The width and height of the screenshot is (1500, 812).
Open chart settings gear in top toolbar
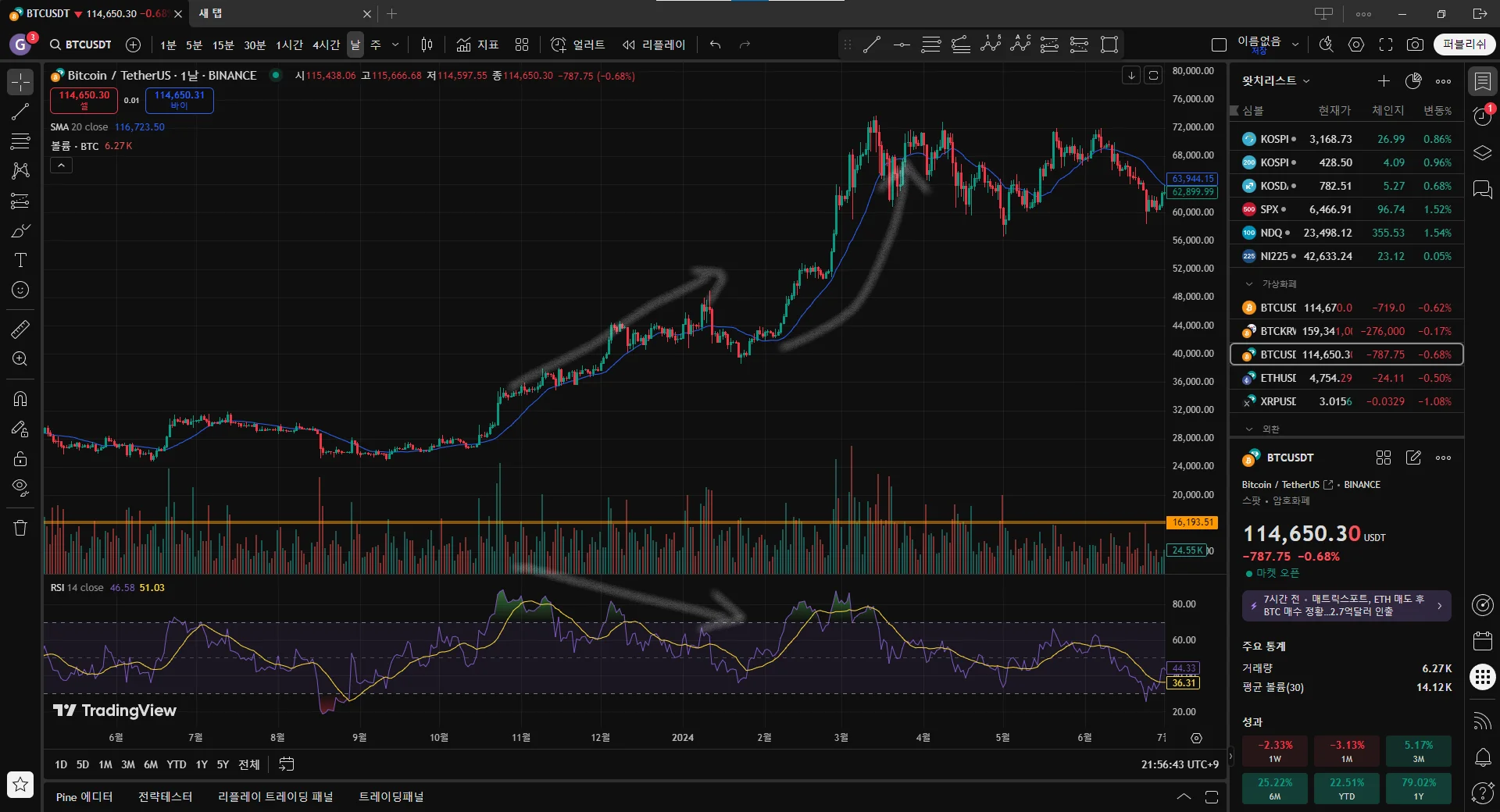[1356, 45]
